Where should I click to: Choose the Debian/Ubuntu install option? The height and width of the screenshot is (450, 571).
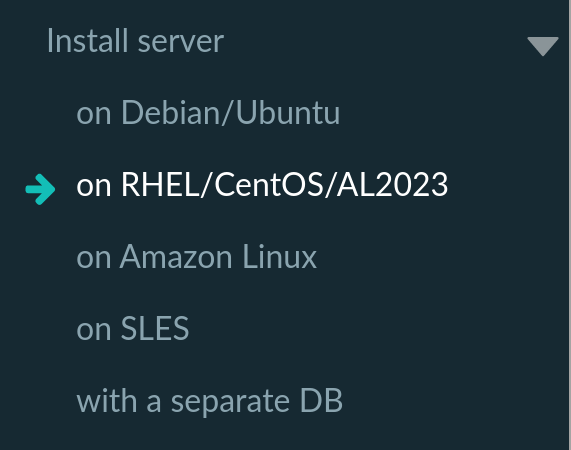click(x=208, y=112)
